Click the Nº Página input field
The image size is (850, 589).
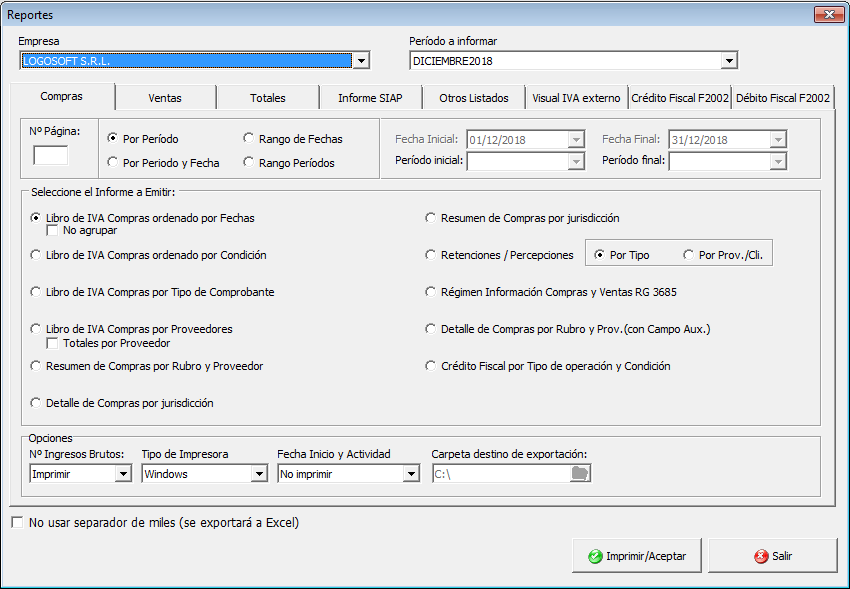point(51,155)
